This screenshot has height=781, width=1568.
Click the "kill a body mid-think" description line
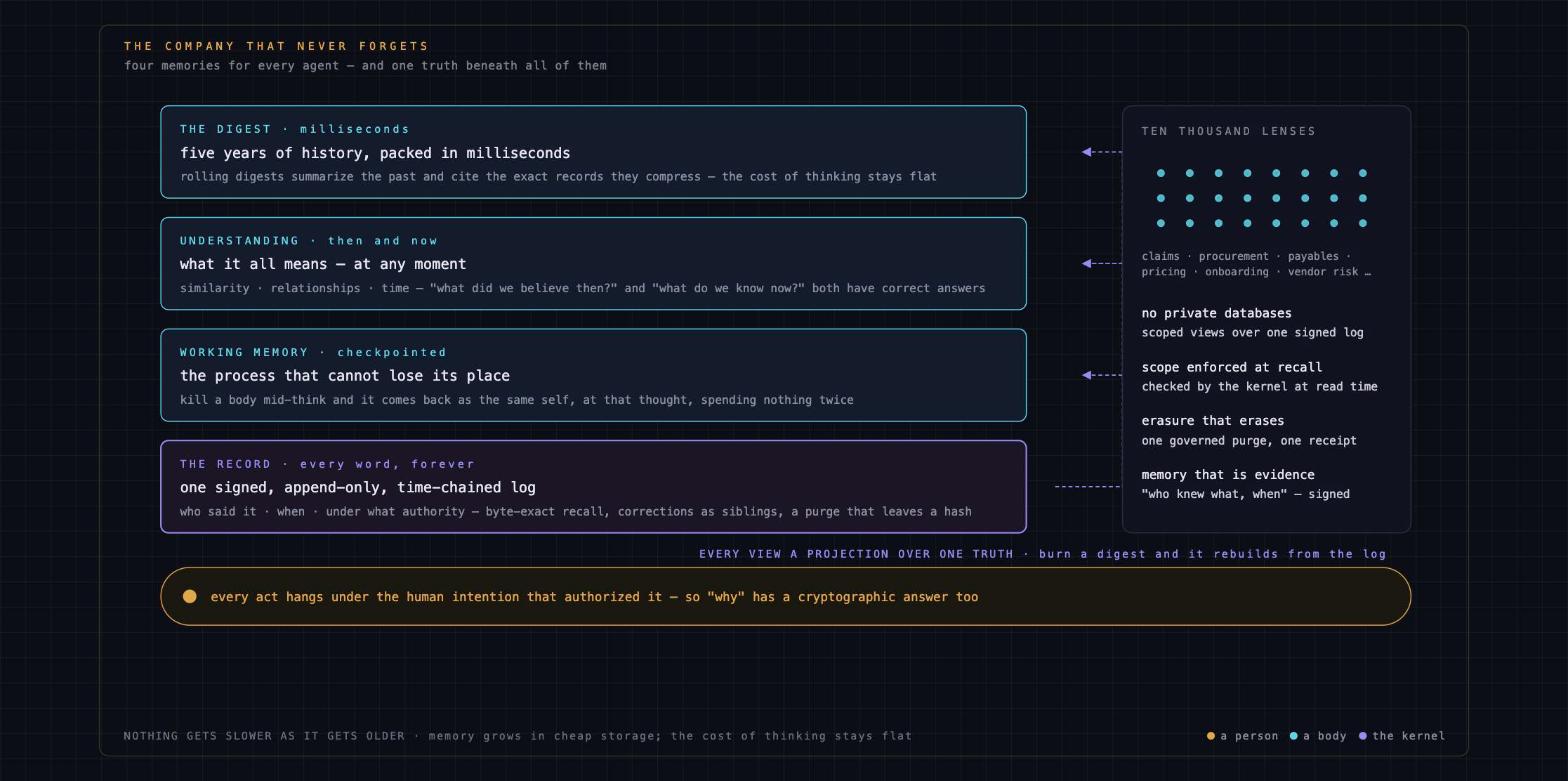point(517,400)
